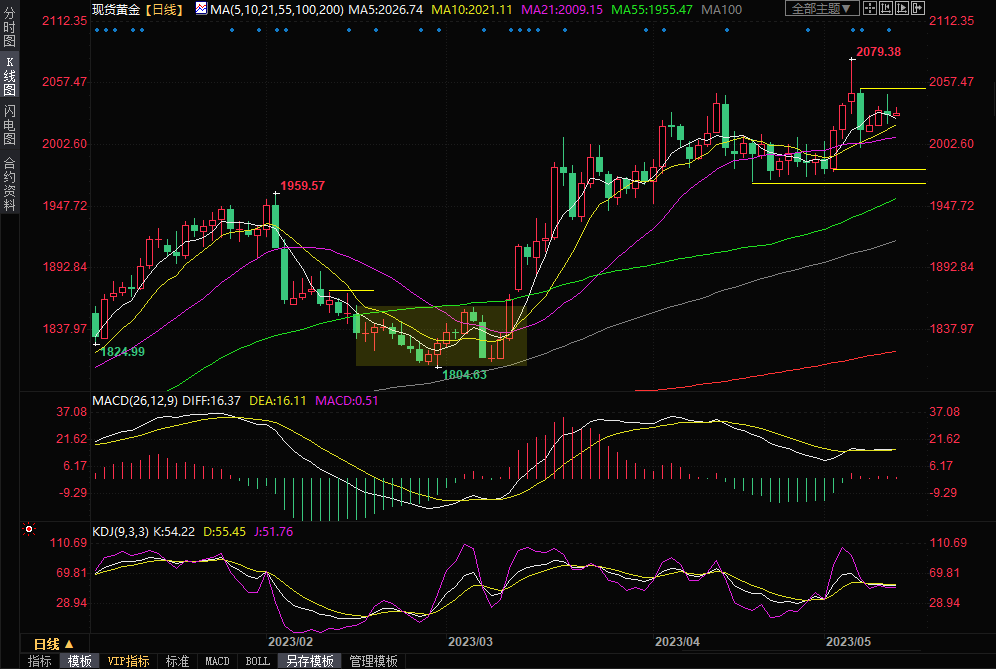Click the MA indicator icon beside MA(5,10,21,55,100,200)
The image size is (996, 669).
tap(202, 9)
